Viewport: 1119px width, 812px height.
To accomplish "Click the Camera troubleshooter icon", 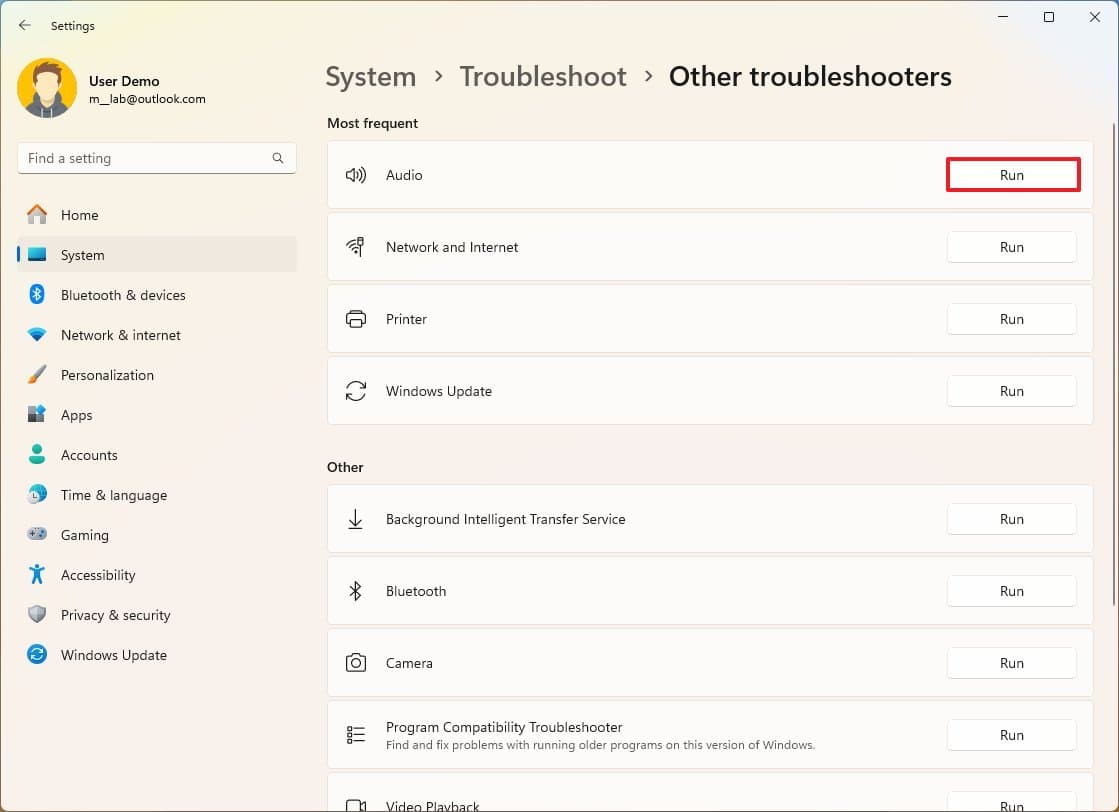I will click(x=355, y=663).
